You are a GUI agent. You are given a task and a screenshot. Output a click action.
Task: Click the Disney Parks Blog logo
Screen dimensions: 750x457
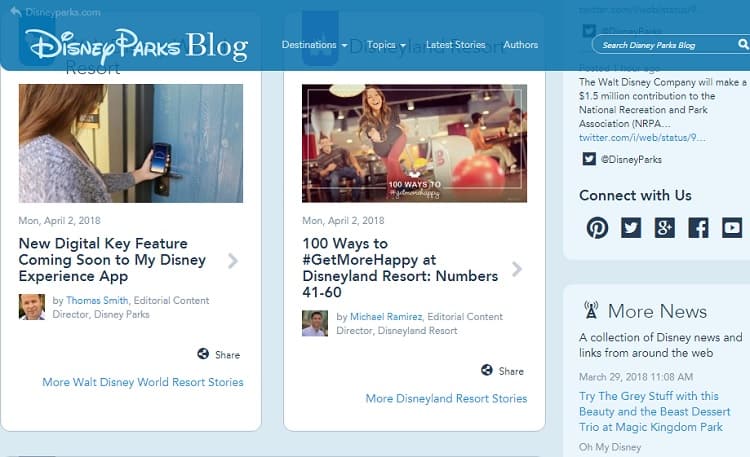tap(136, 46)
